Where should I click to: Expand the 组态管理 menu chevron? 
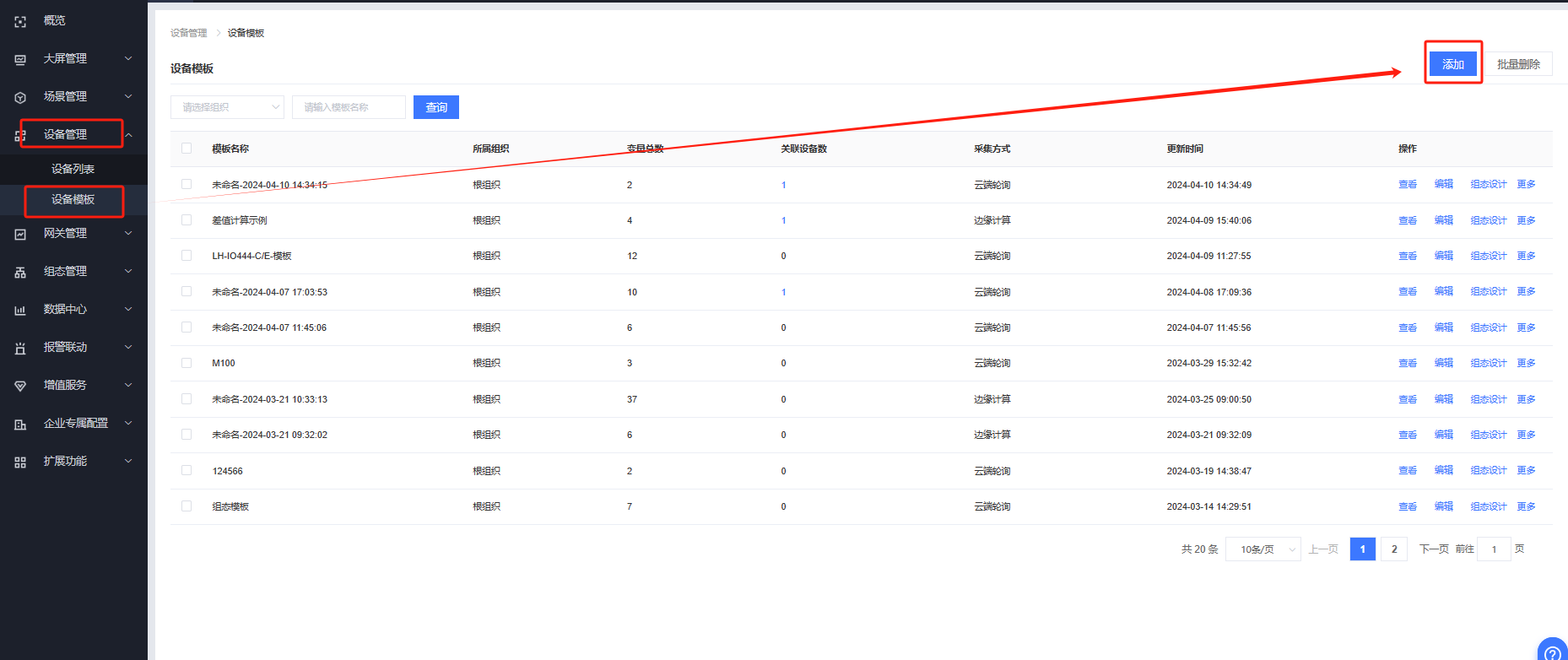click(x=128, y=271)
